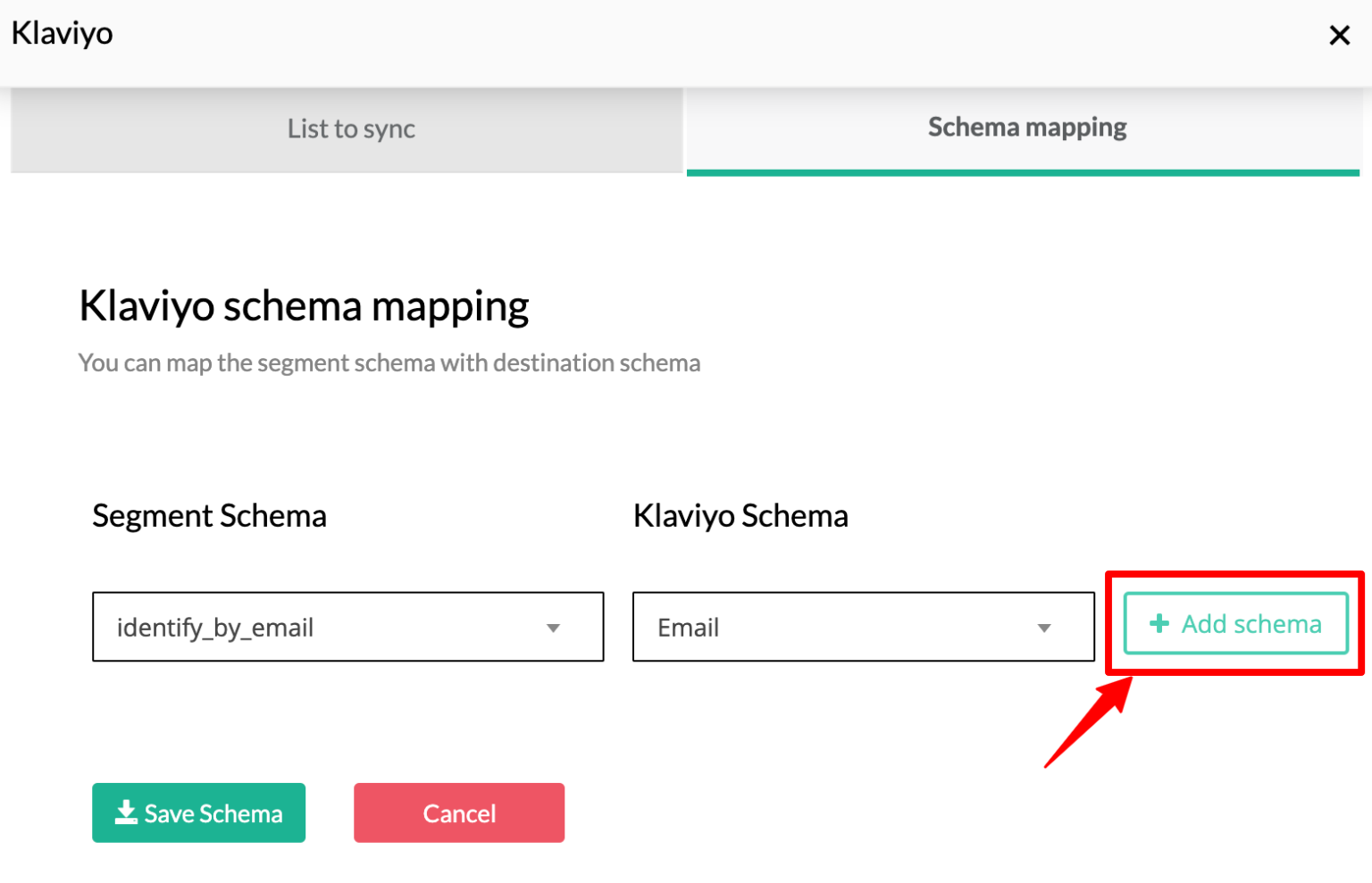The width and height of the screenshot is (1372, 883).
Task: Click the Email value in Klaviyo Schema field
Action: [x=688, y=628]
